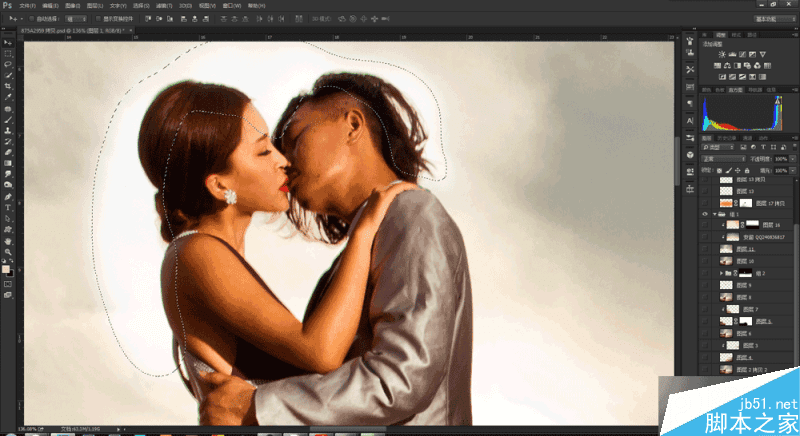Open the 编辑(E) menu
Image resolution: width=800 pixels, height=436 pixels.
pyautogui.click(x=50, y=6)
